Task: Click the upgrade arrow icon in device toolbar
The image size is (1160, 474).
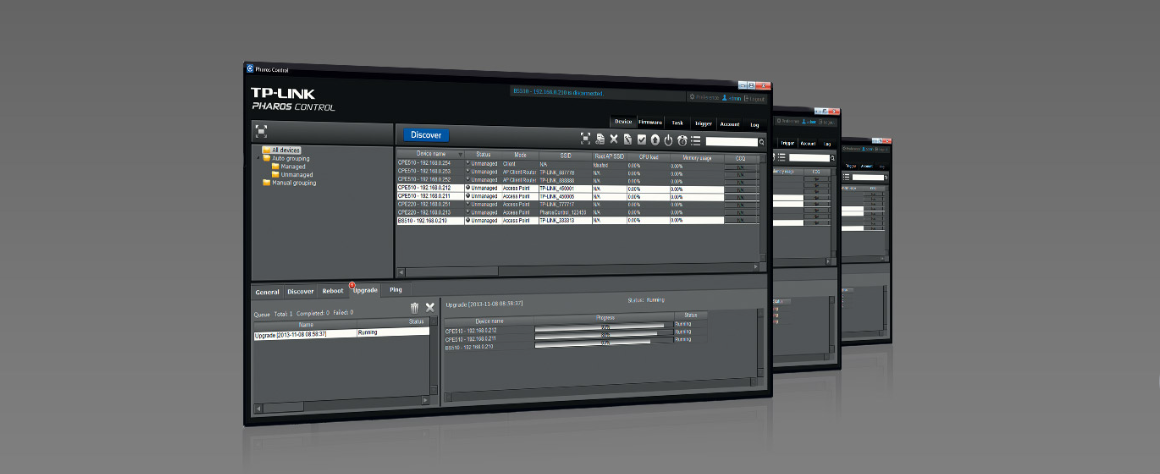Action: [655, 140]
